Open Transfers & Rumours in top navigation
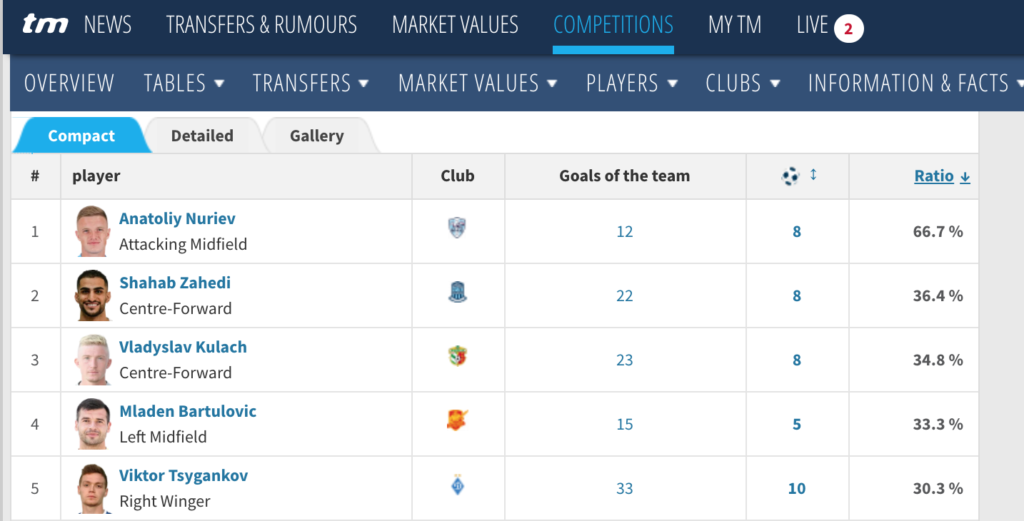Viewport: 1024px width, 521px height. coord(261,25)
